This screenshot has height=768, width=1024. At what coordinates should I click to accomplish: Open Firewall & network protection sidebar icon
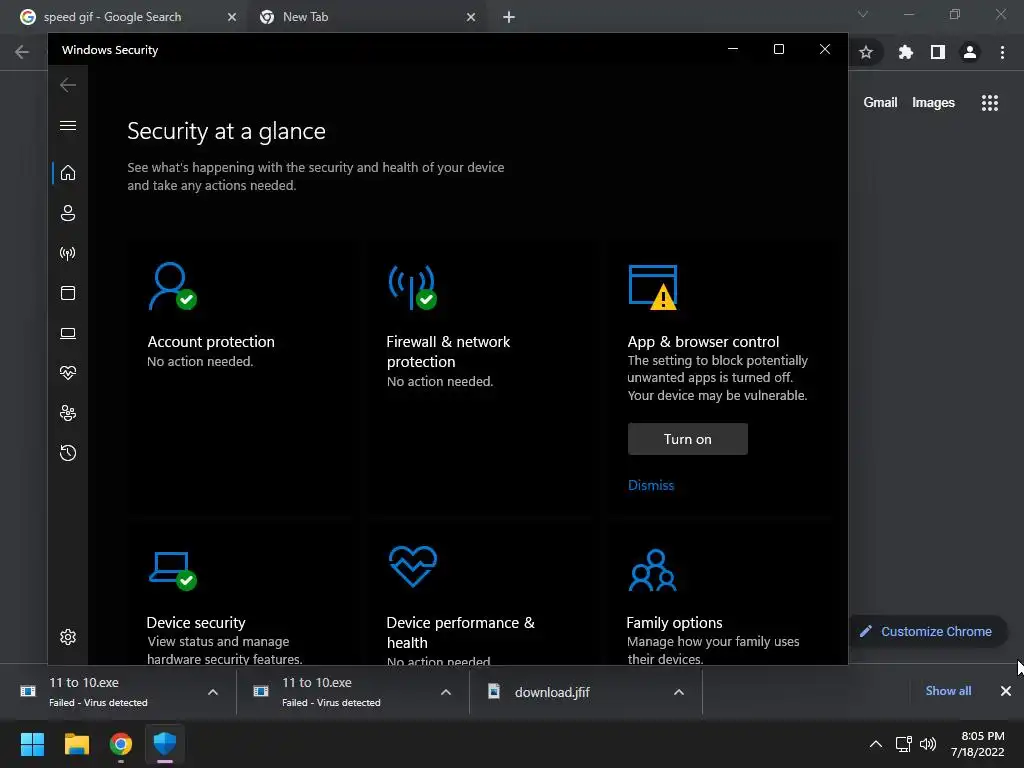tap(68, 253)
